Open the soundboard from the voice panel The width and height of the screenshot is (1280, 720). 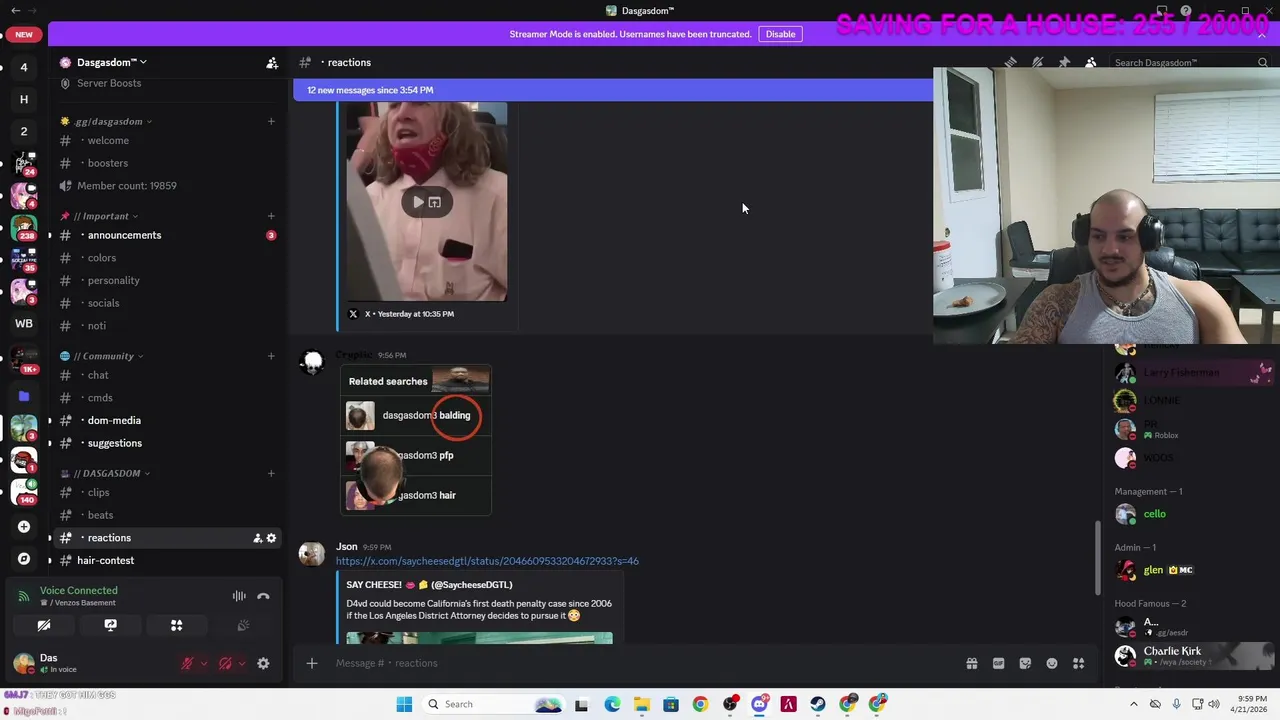[242, 625]
